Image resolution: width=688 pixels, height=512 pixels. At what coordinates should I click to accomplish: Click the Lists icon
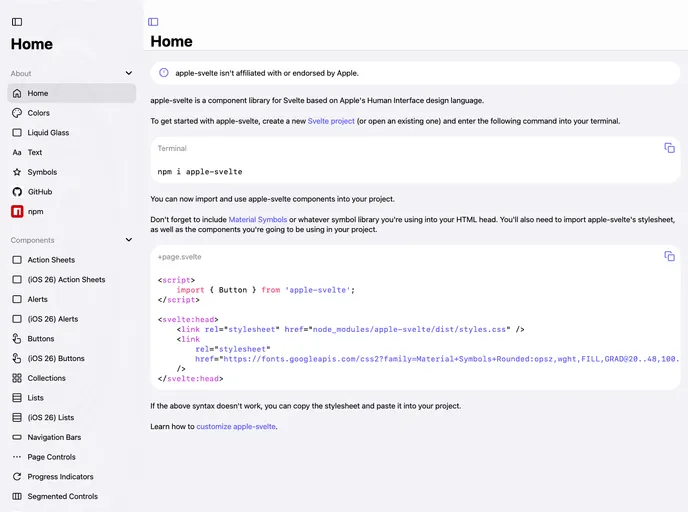17,398
